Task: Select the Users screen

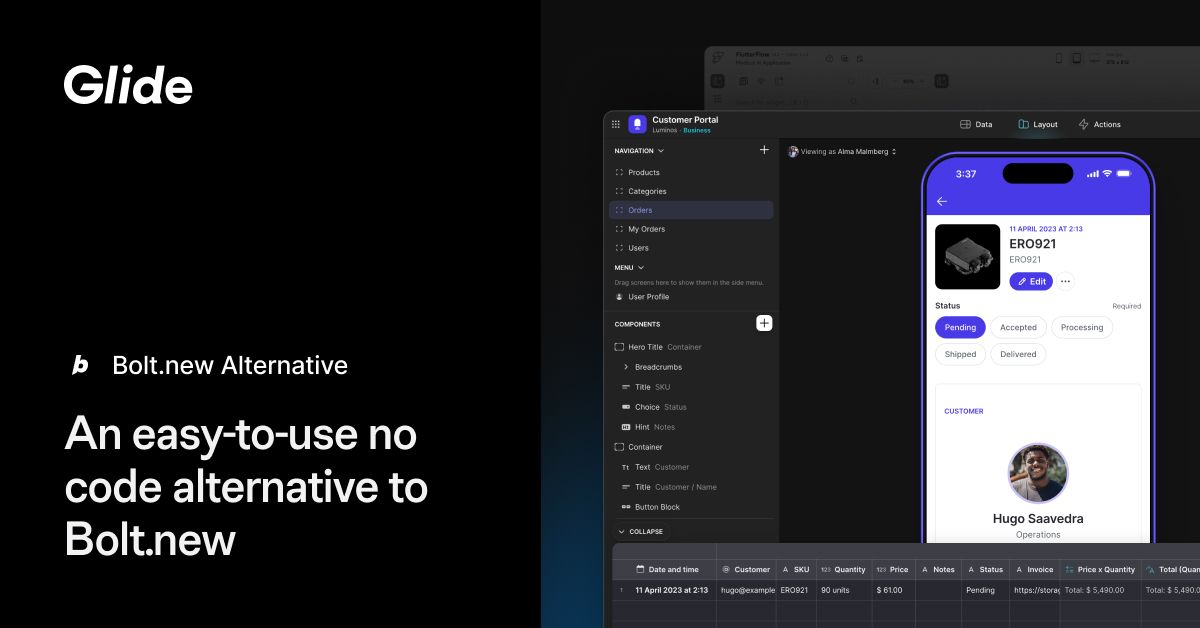Action: pos(691,248)
